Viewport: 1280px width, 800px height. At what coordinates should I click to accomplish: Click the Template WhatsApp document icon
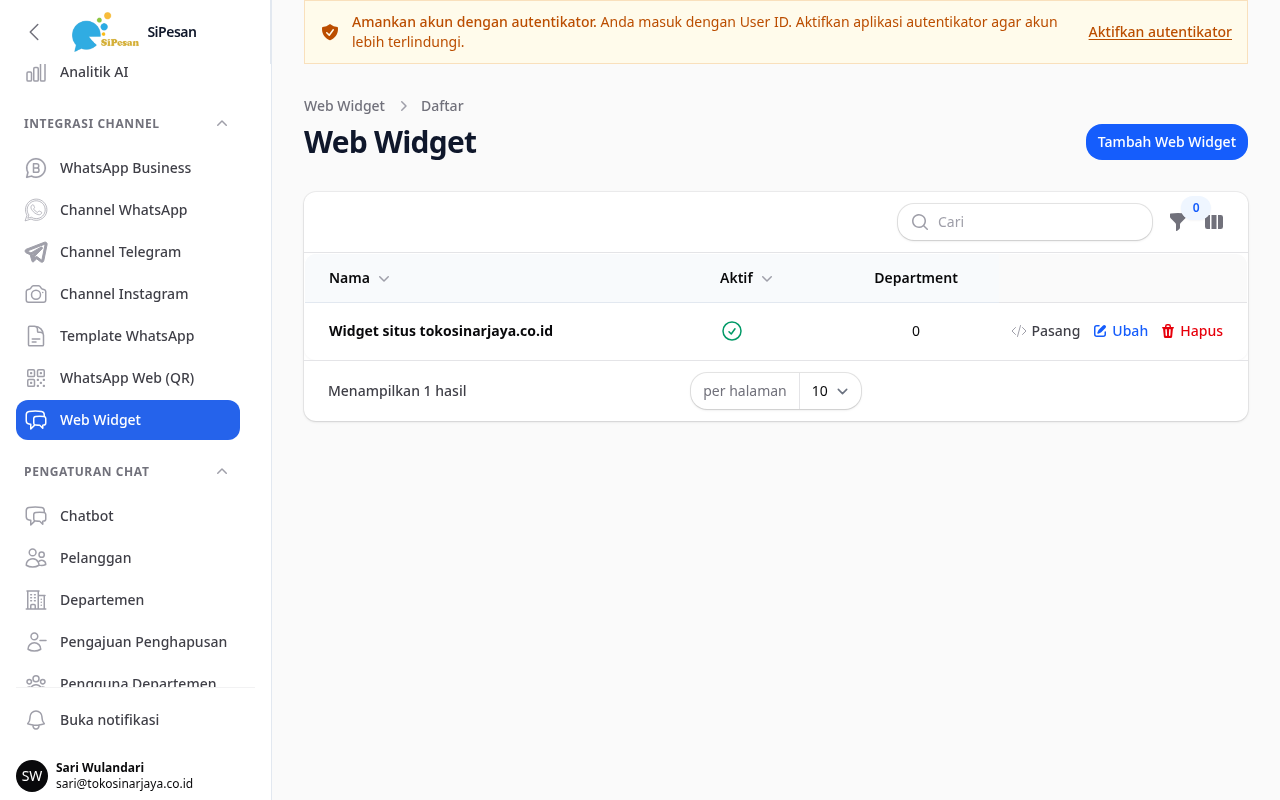click(x=36, y=336)
